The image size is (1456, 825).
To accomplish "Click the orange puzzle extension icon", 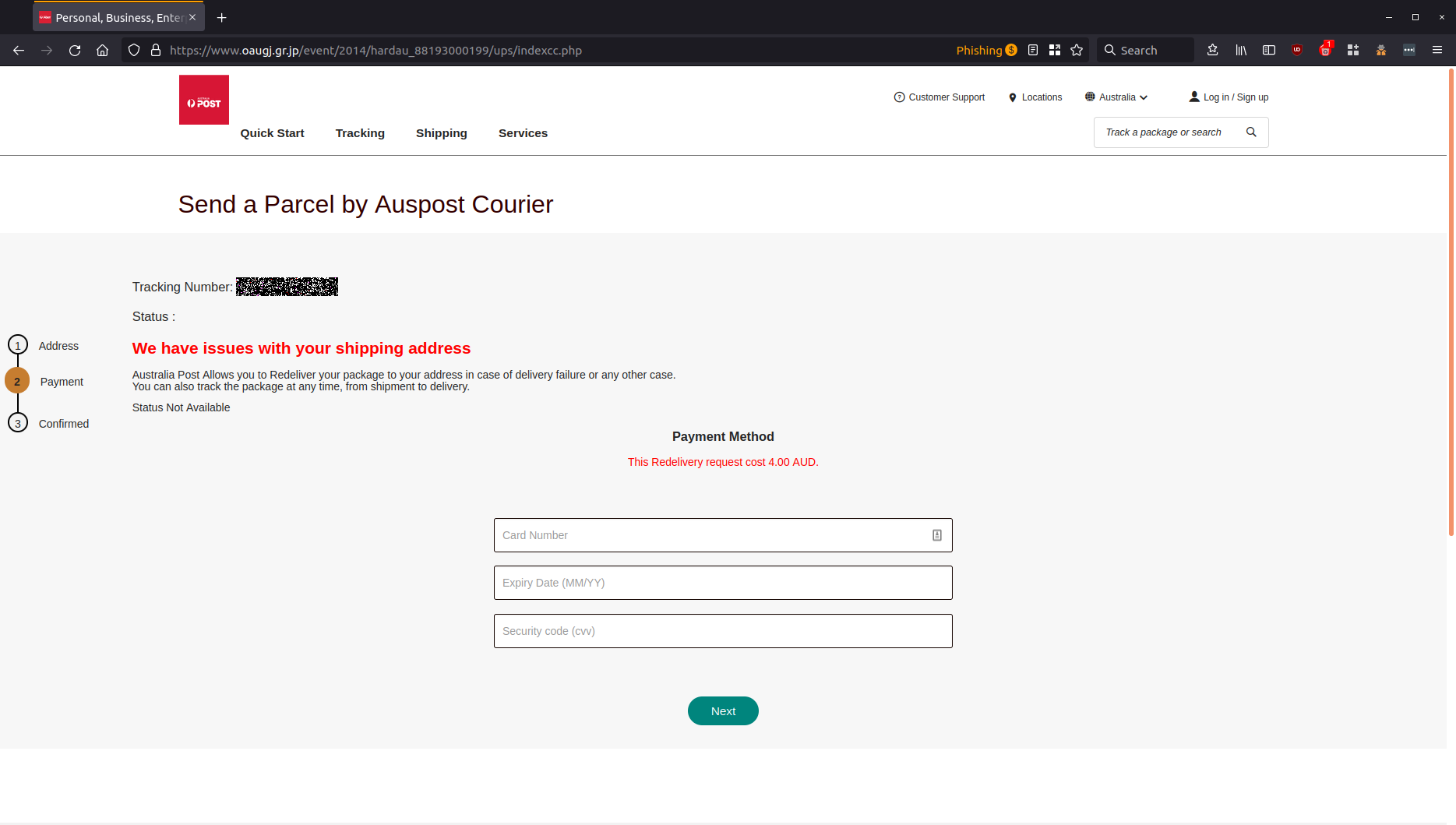I will 1381,50.
